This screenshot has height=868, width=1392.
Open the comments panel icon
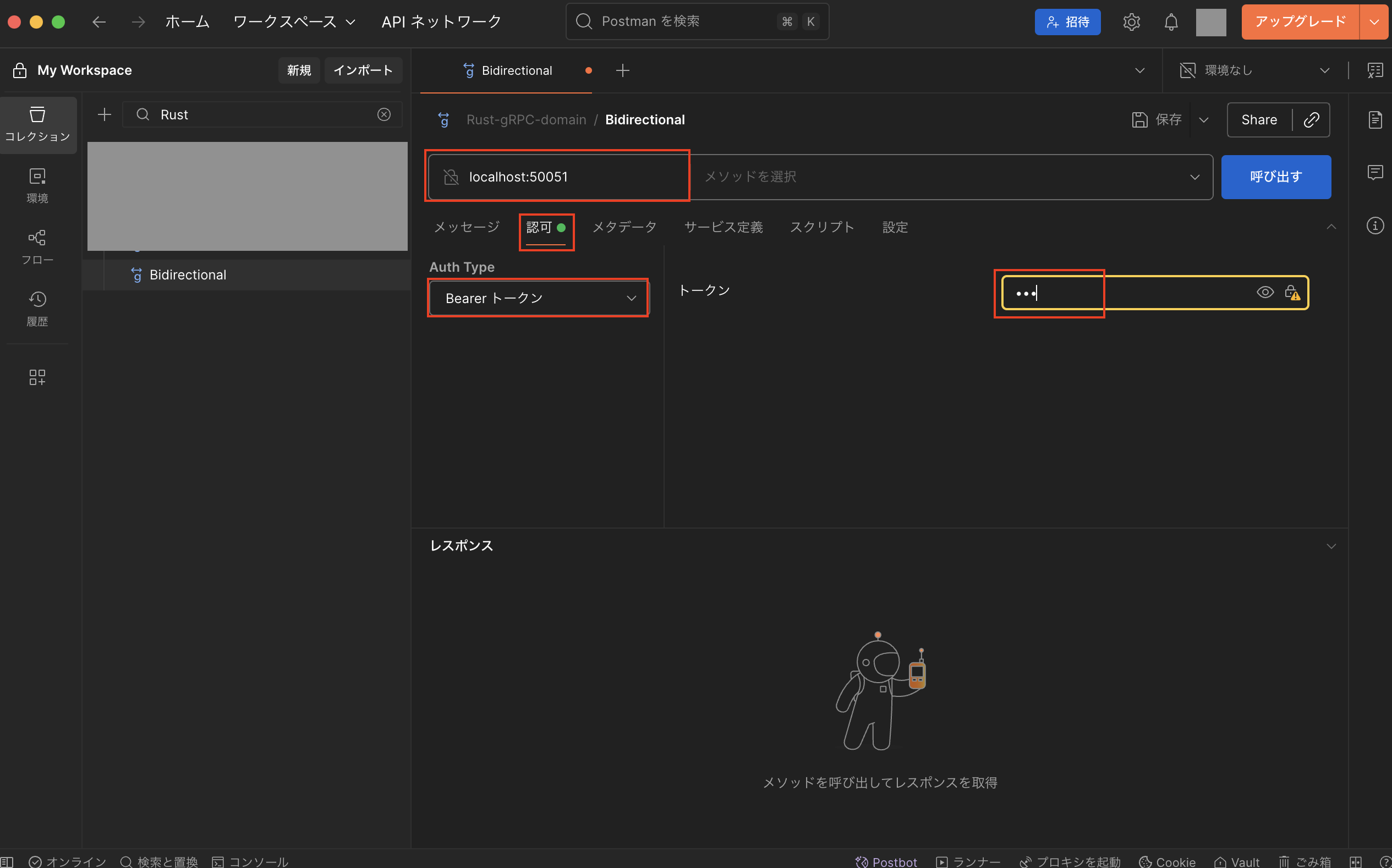point(1375,172)
